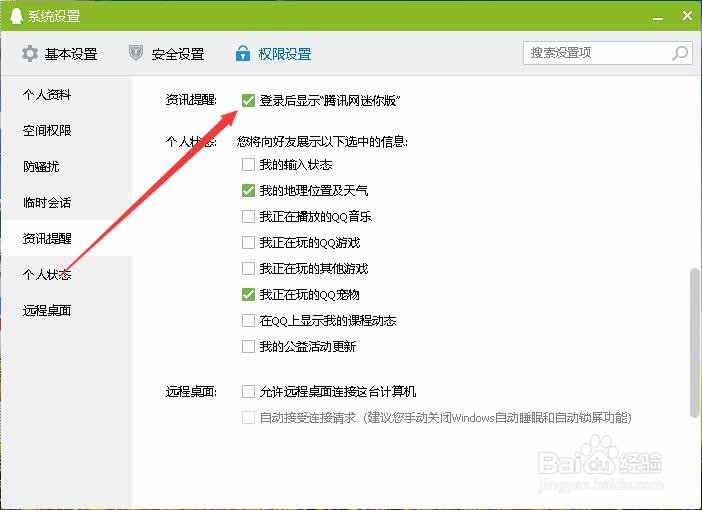Enable 我的输入状态 checkbox
This screenshot has height=510, width=702.
pyautogui.click(x=248, y=164)
